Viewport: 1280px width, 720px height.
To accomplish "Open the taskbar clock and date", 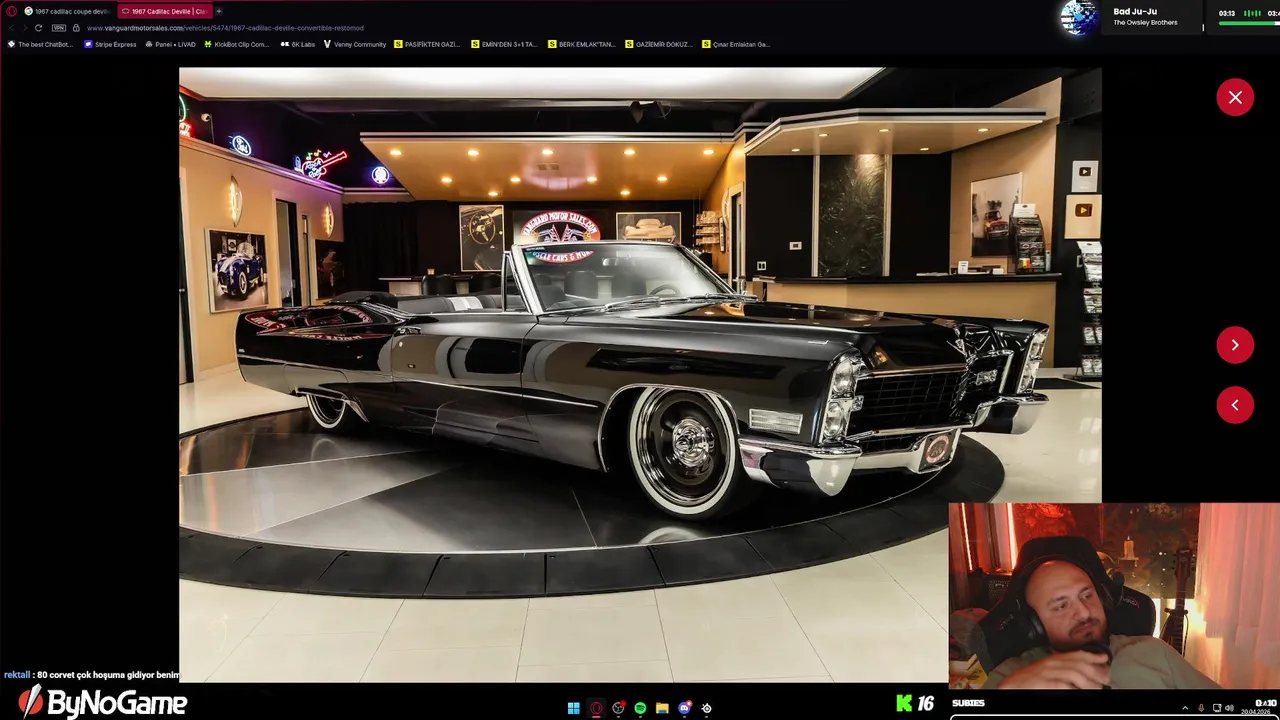I will click(1260, 708).
